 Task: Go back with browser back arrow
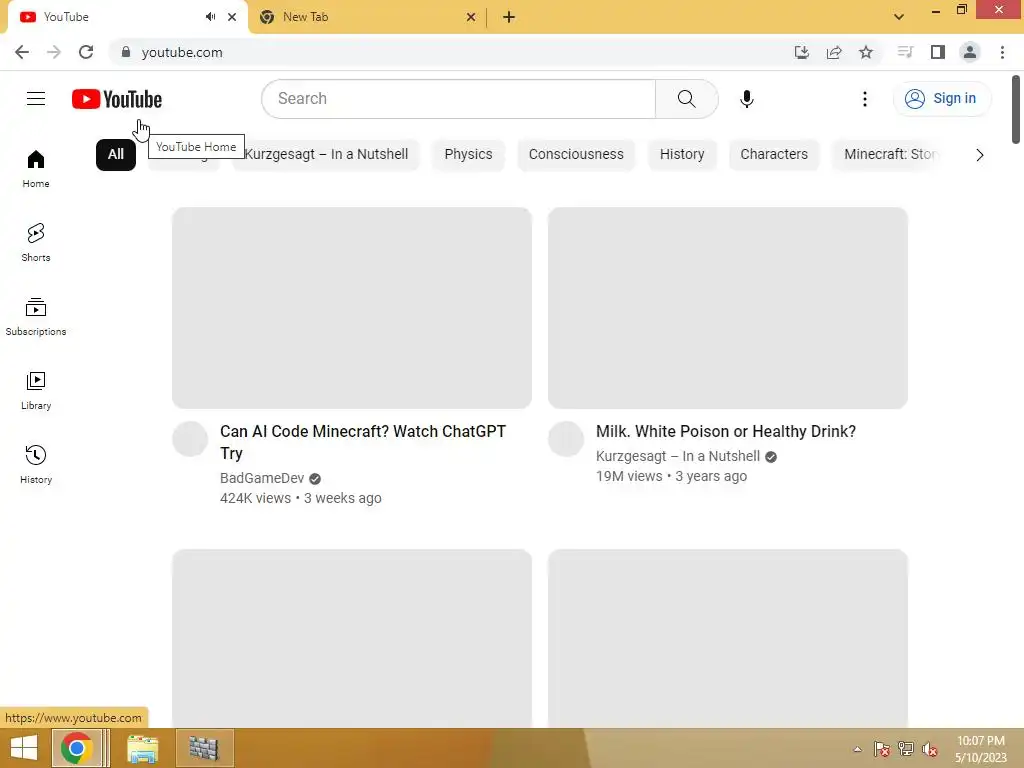tap(22, 52)
